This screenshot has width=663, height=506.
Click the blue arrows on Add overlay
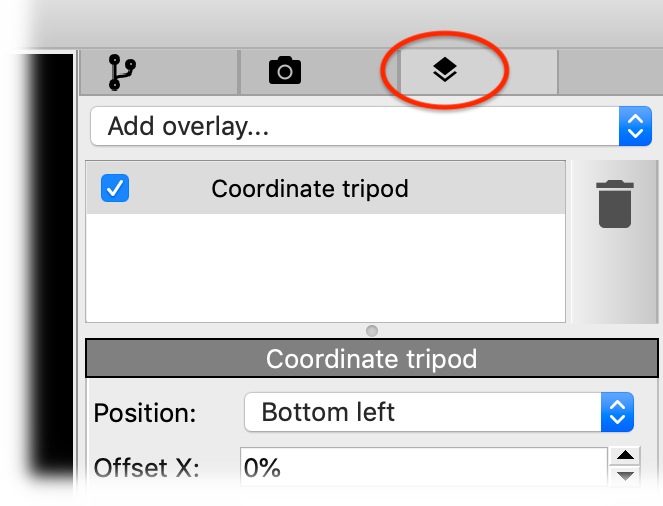tap(635, 127)
